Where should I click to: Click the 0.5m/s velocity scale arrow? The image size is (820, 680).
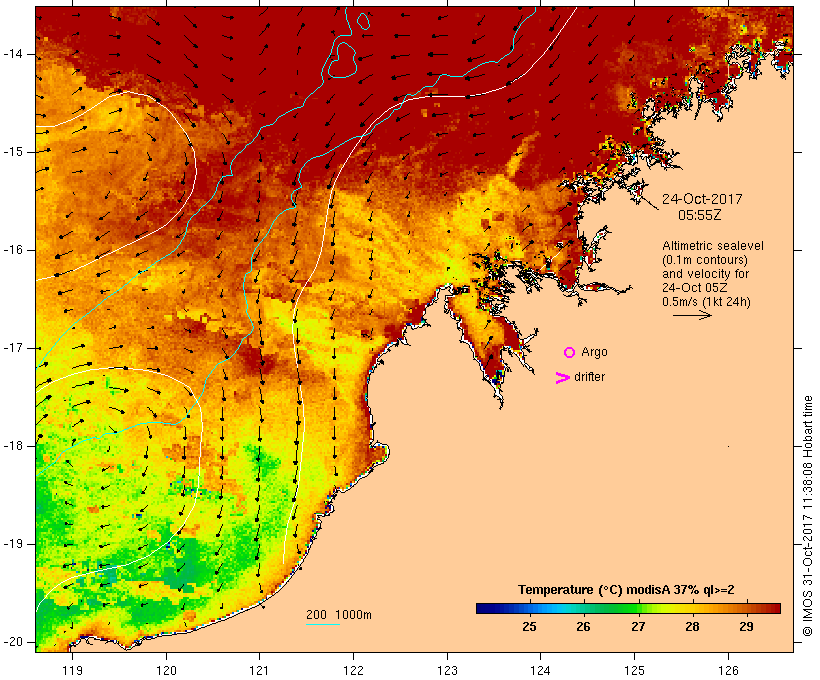click(692, 315)
